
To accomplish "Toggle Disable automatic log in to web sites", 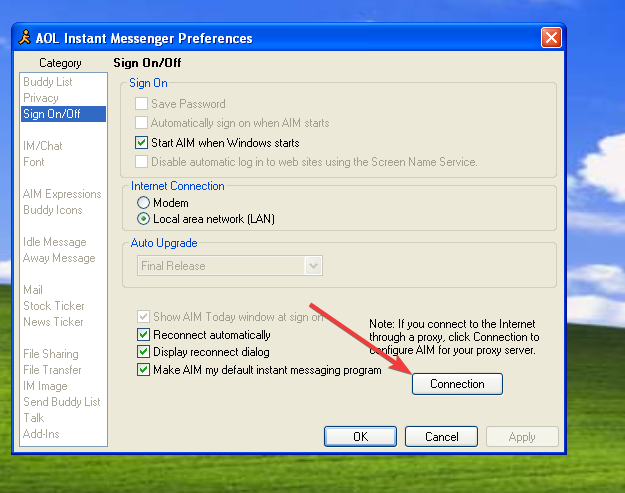I will (141, 162).
